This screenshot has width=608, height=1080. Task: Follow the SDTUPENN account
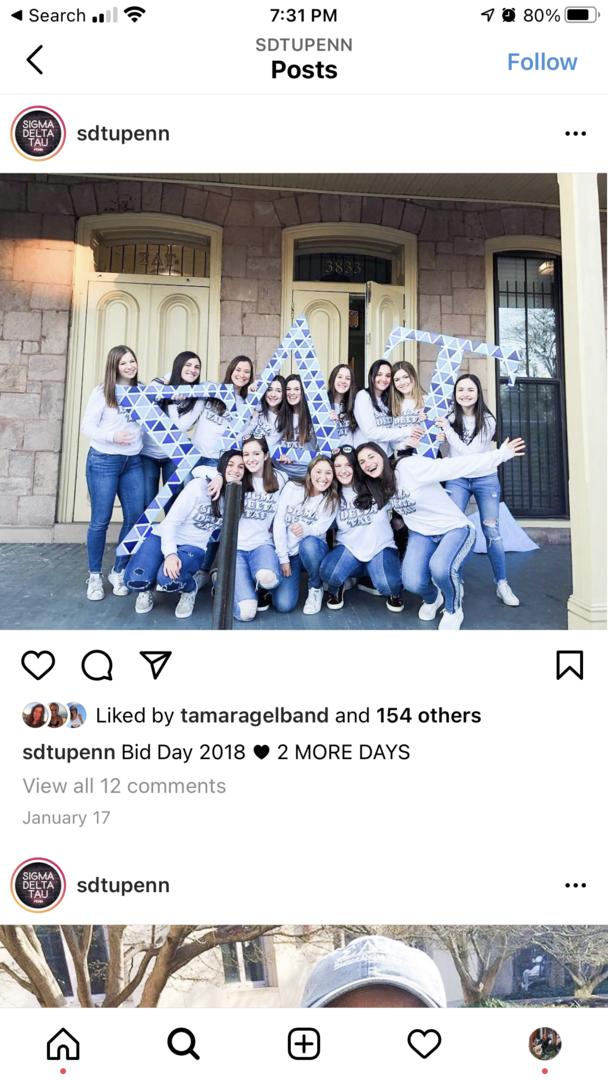(542, 61)
